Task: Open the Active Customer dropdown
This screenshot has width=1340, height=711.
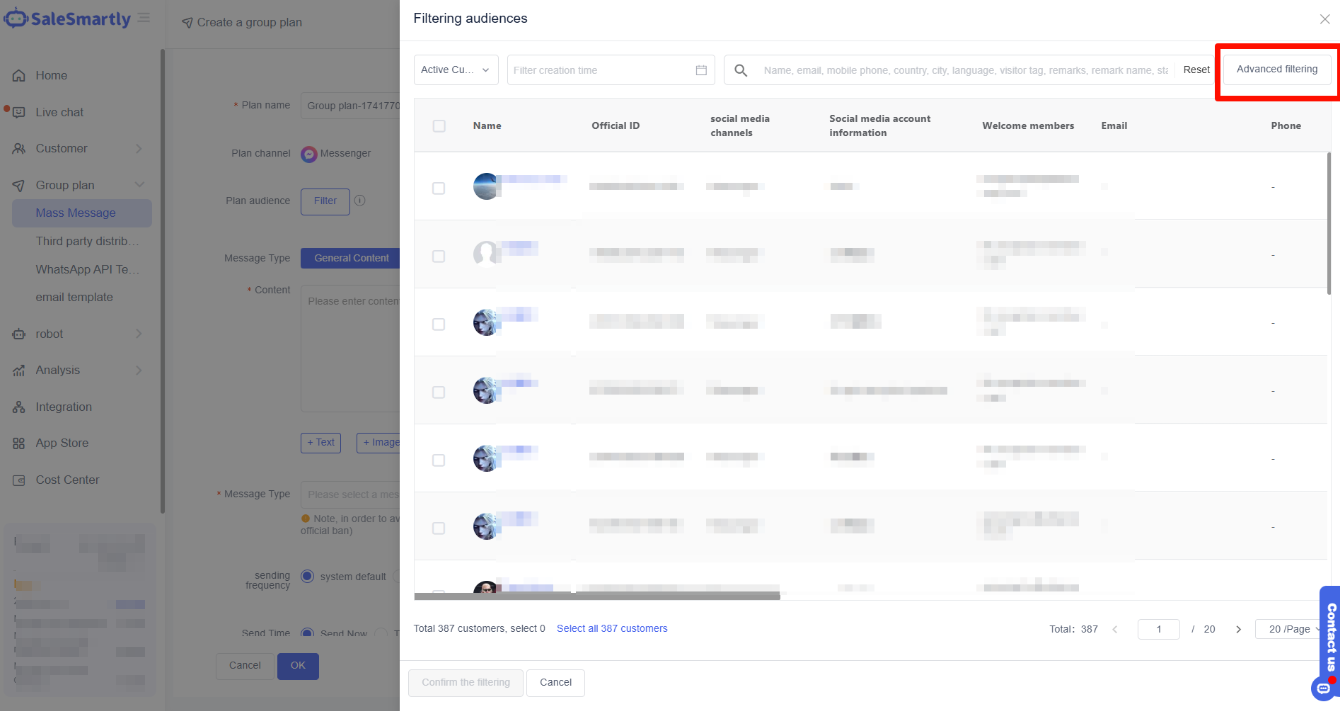Action: (x=456, y=70)
